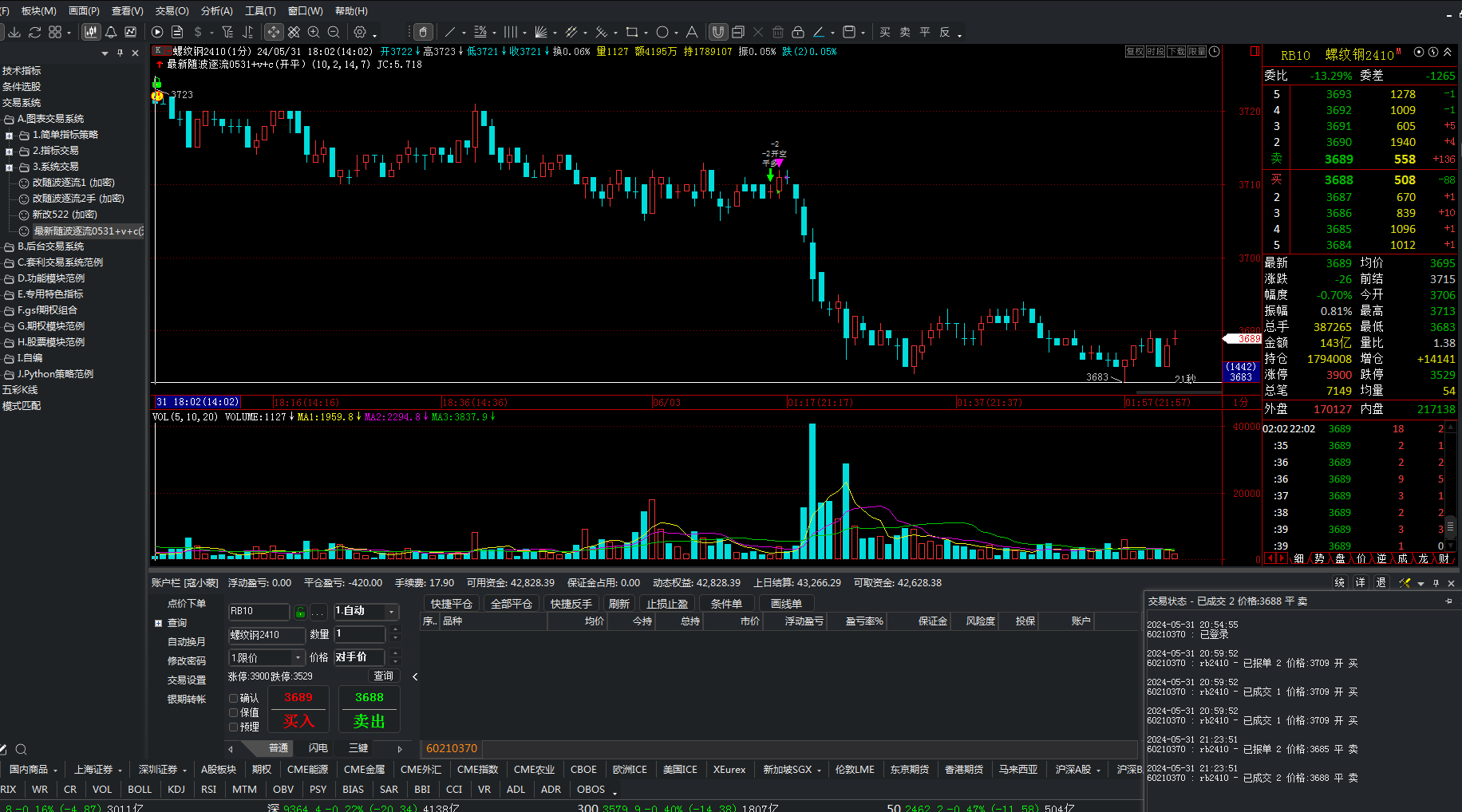Click the filter list icon
Image resolution: width=1462 pixels, height=812 pixels.
point(227,32)
